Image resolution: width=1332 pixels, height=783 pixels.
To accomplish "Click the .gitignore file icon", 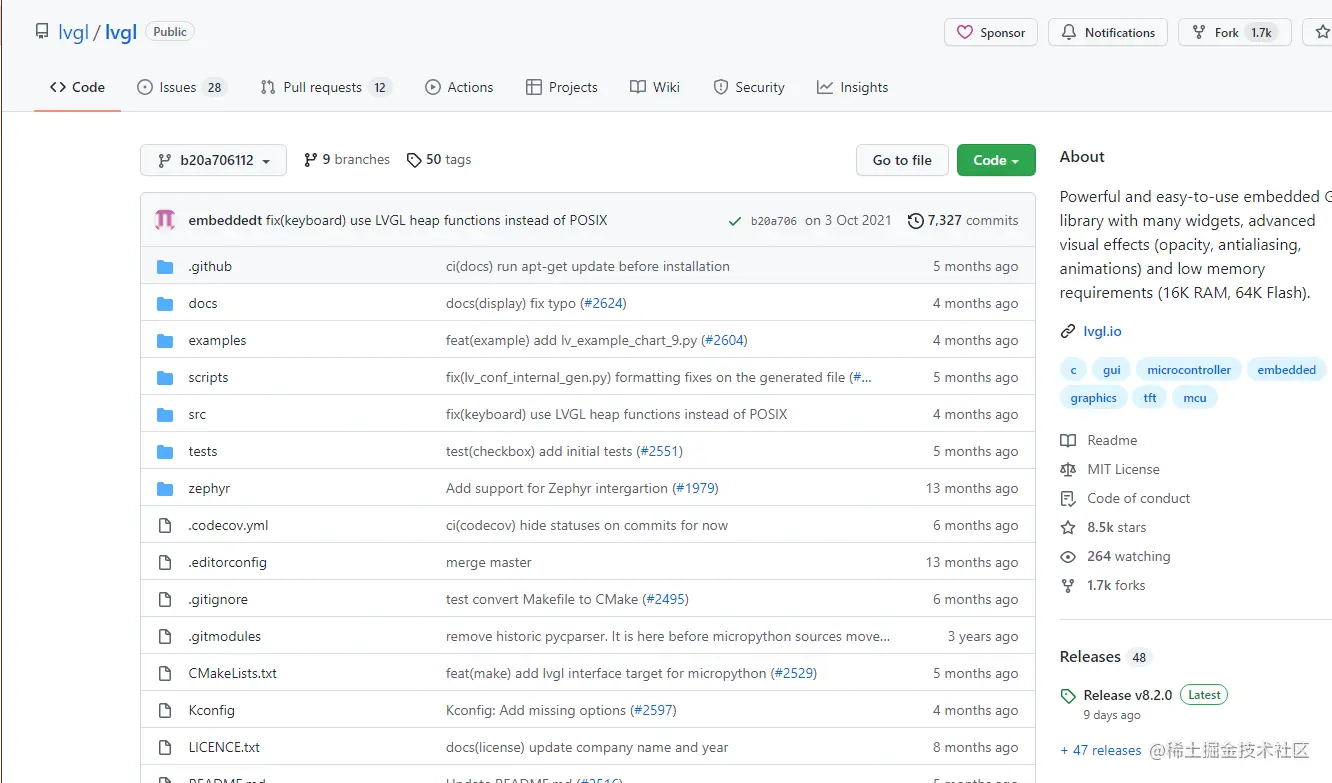I will pyautogui.click(x=165, y=600).
